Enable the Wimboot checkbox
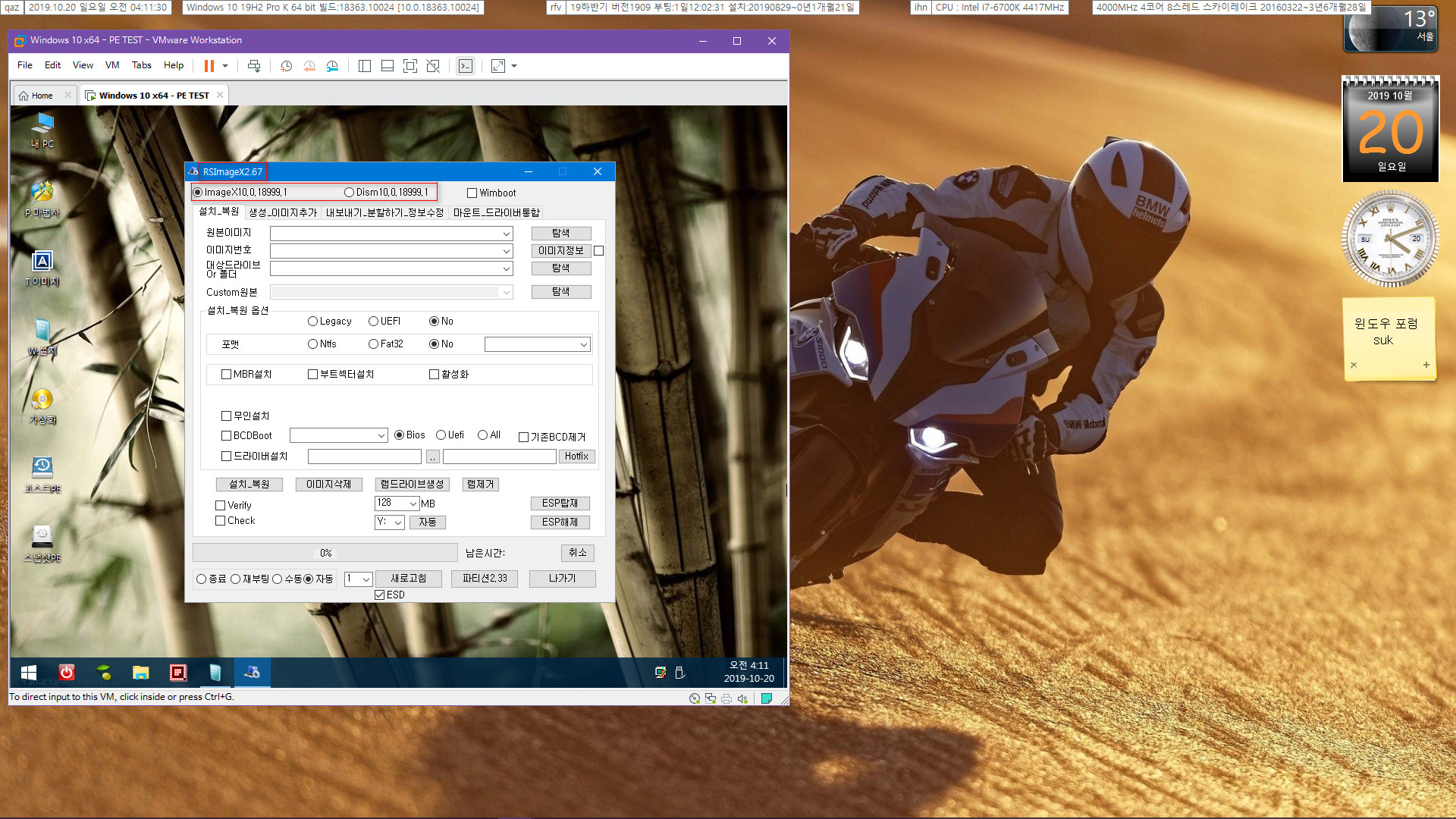The height and width of the screenshot is (819, 1456). tap(472, 193)
